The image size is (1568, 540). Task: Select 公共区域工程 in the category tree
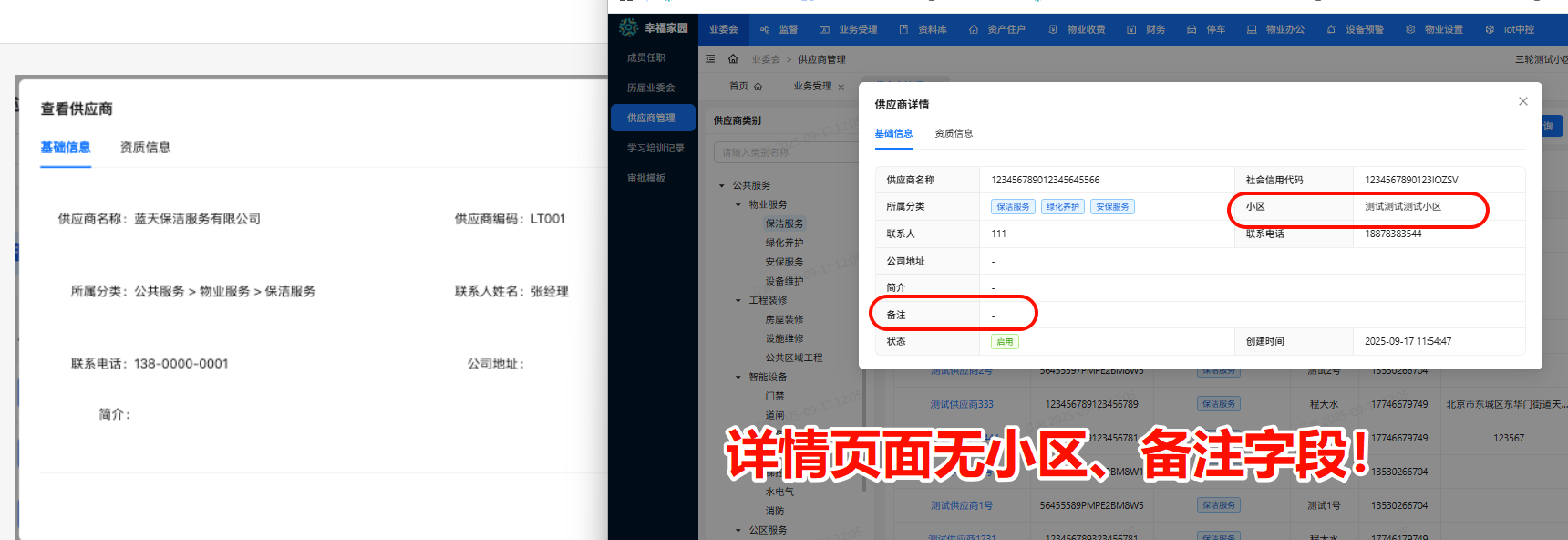pos(793,358)
